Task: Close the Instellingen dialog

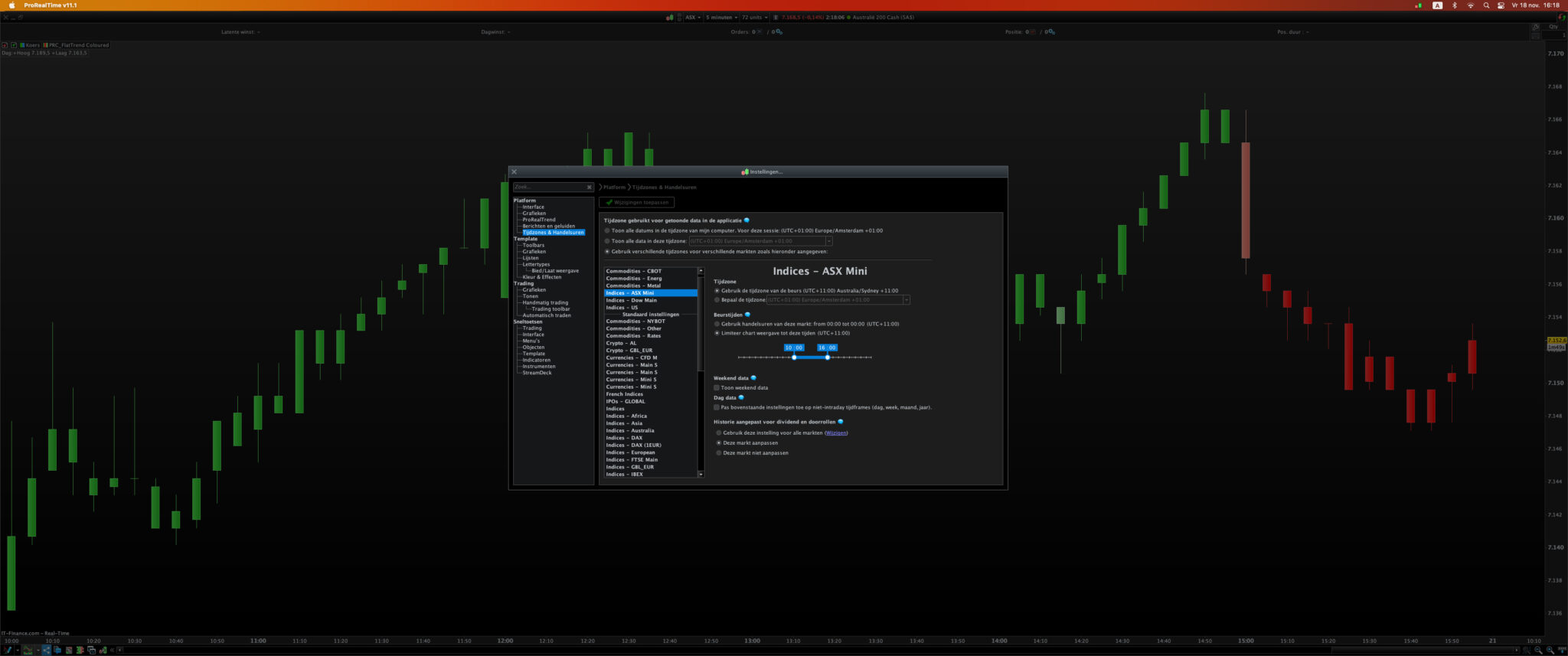Action: click(x=514, y=172)
